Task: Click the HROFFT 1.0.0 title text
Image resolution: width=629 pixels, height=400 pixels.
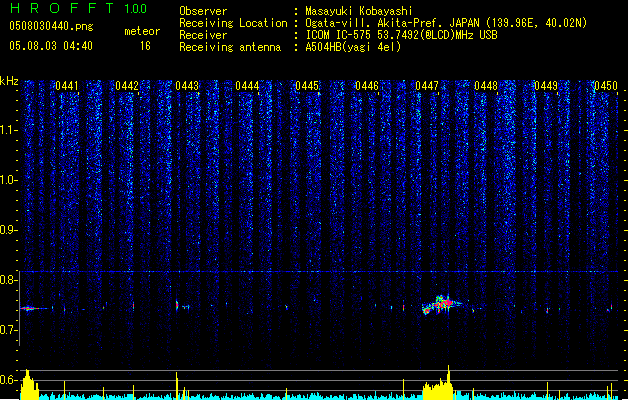Action: point(79,8)
